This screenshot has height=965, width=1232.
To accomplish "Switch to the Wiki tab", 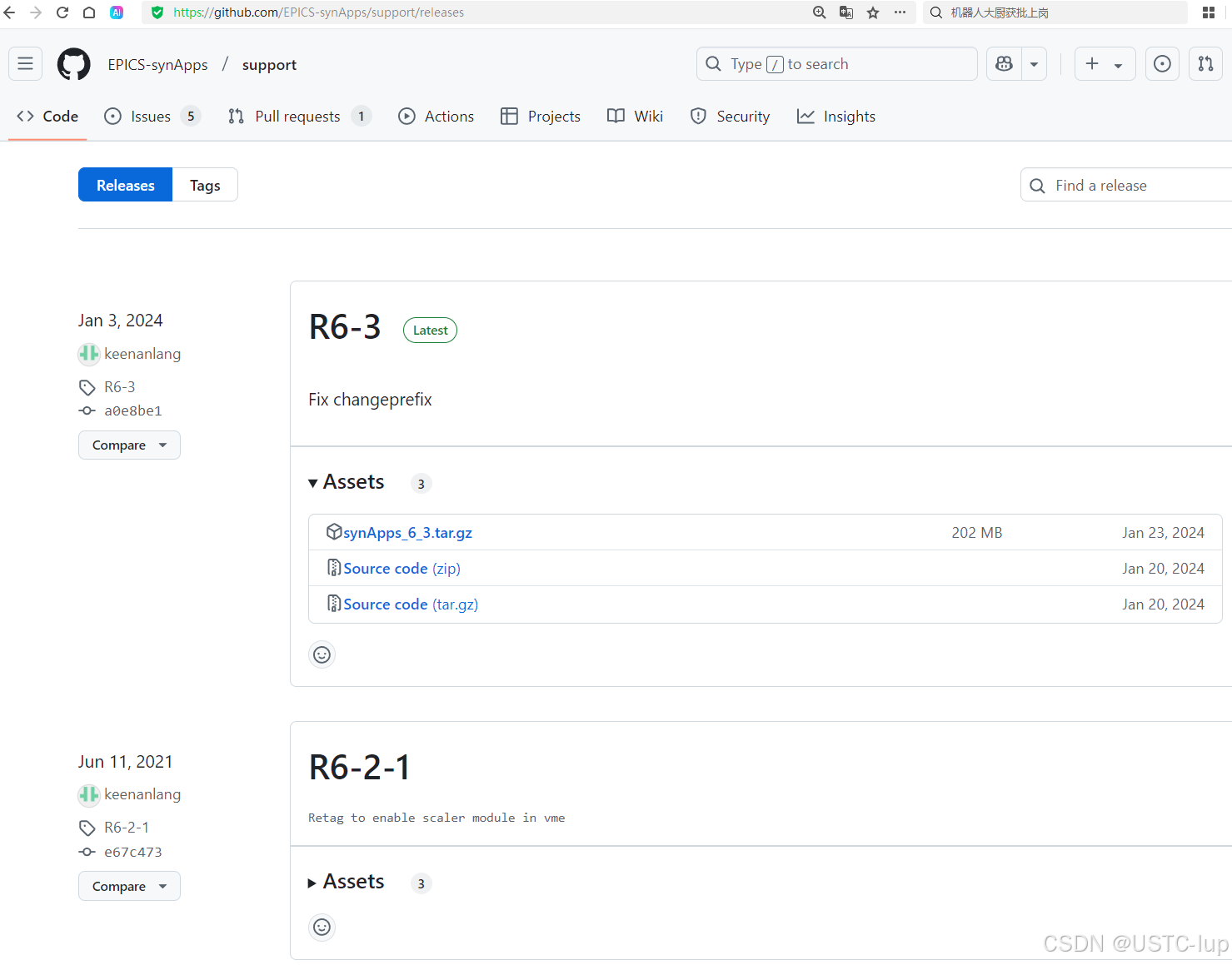I will [x=636, y=117].
